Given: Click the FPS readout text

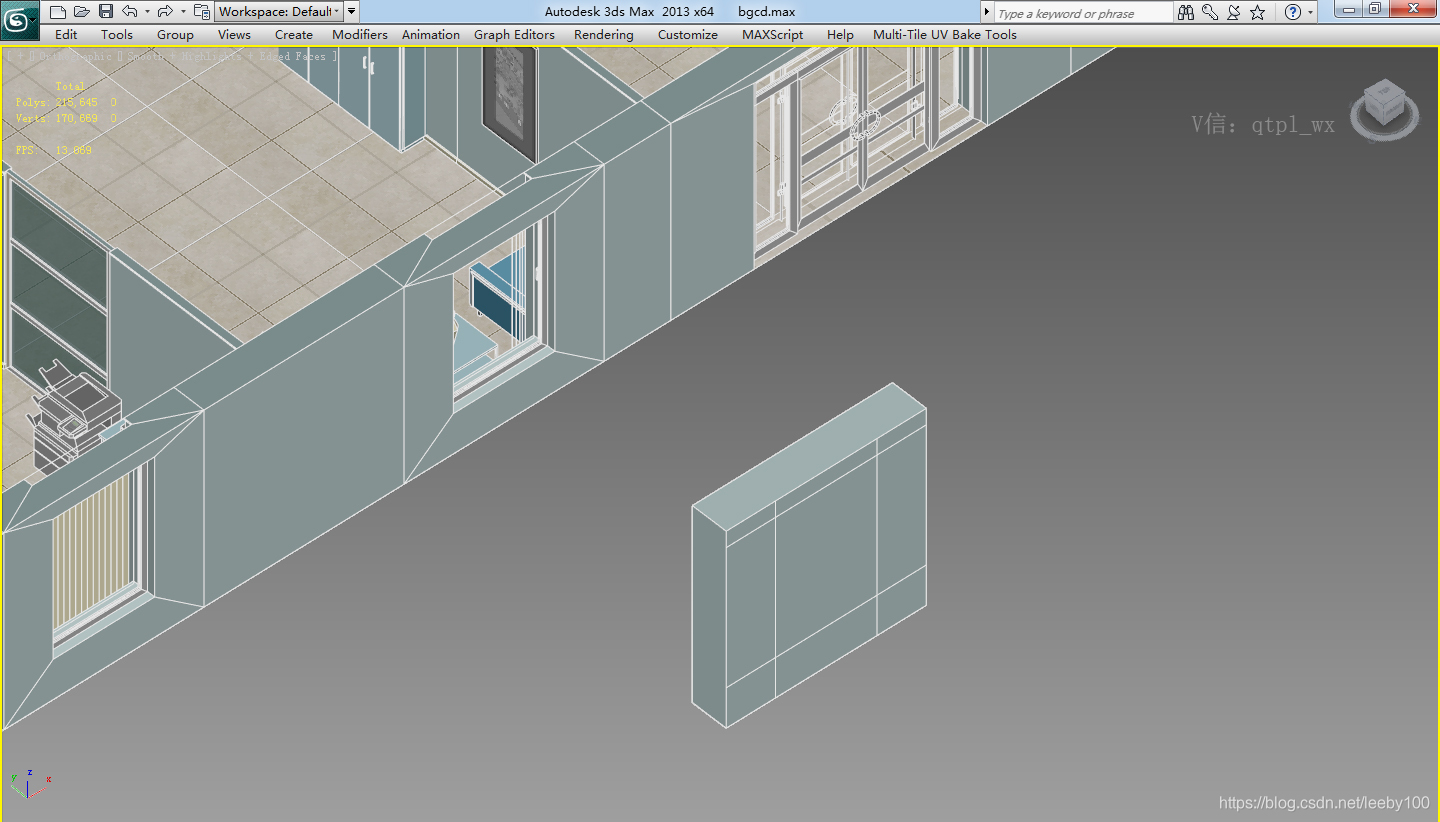Looking at the screenshot, I should 53,150.
